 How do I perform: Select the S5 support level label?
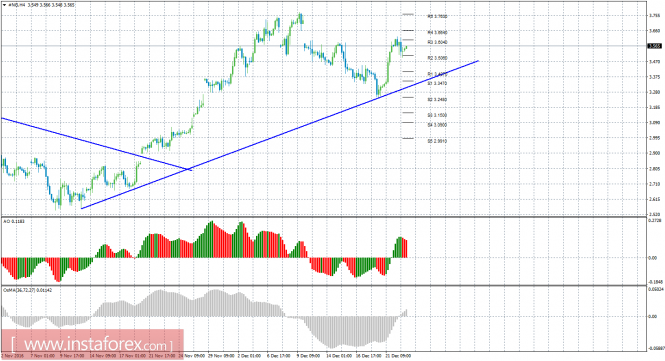tap(437, 141)
